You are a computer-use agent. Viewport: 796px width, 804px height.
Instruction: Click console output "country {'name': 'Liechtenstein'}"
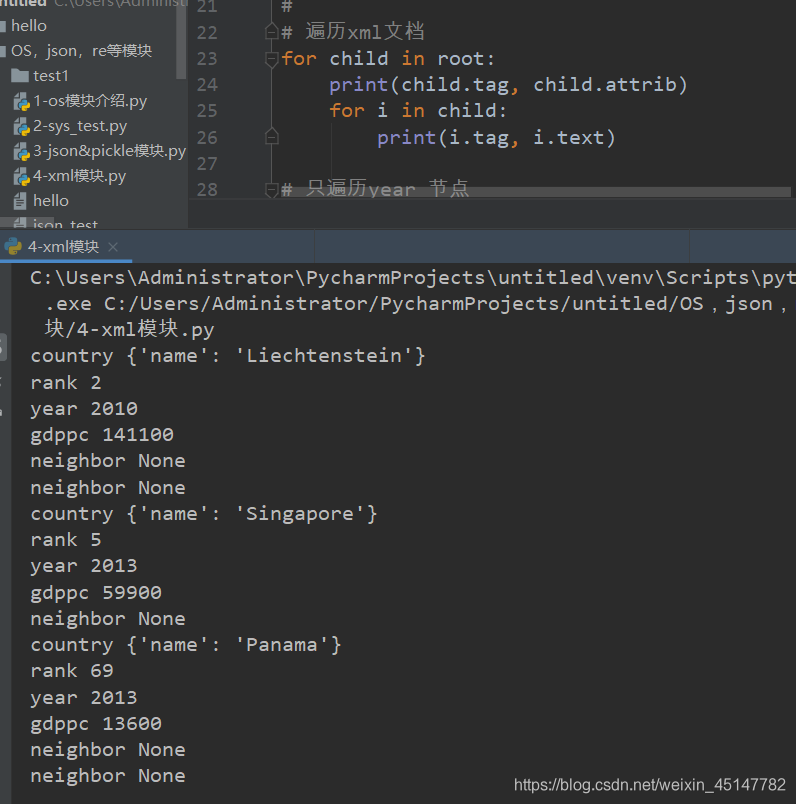coord(228,356)
